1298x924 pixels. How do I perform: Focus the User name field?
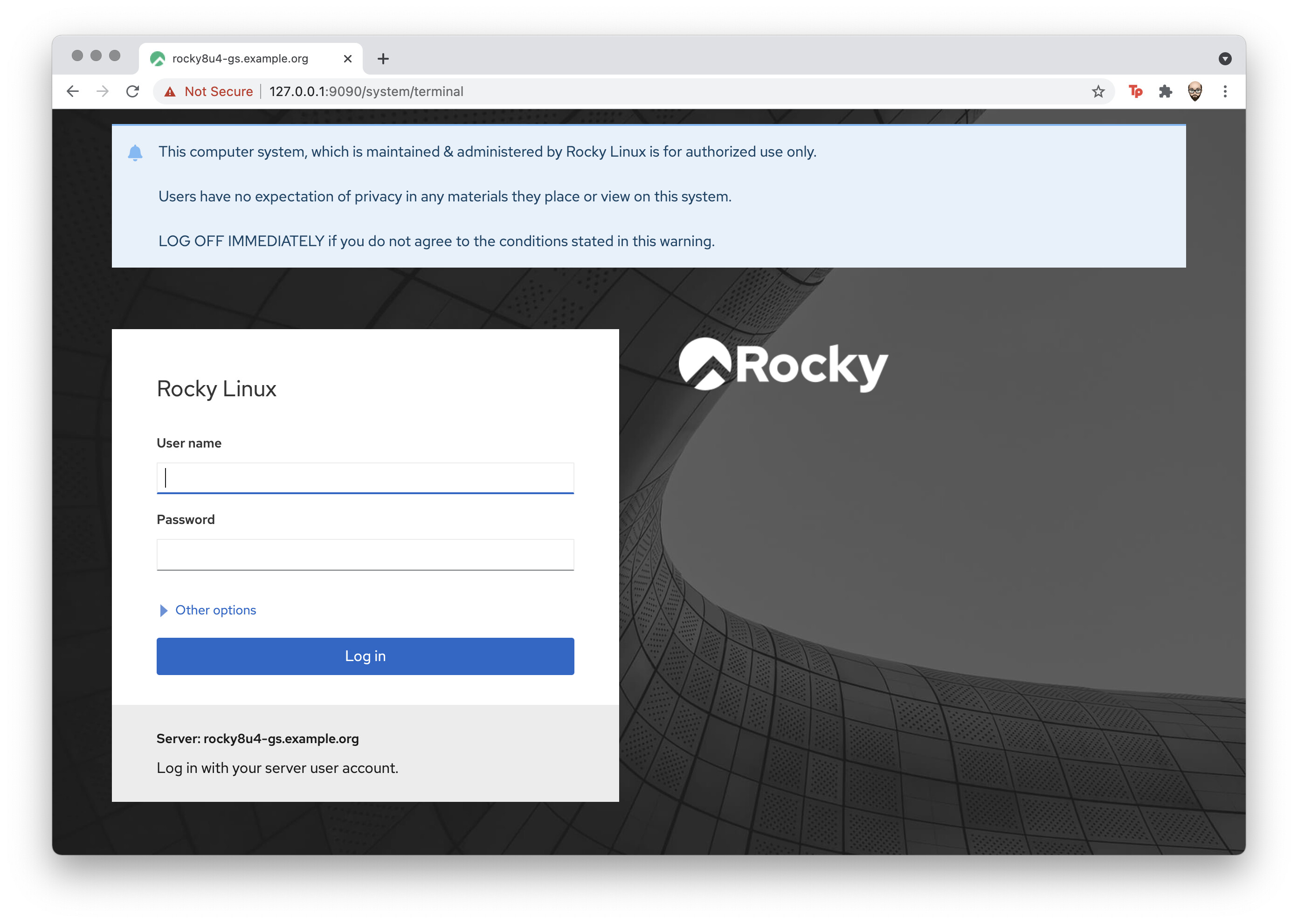click(365, 477)
